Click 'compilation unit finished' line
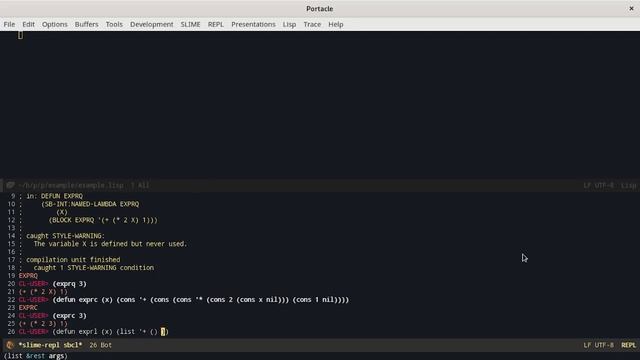 coord(73,260)
